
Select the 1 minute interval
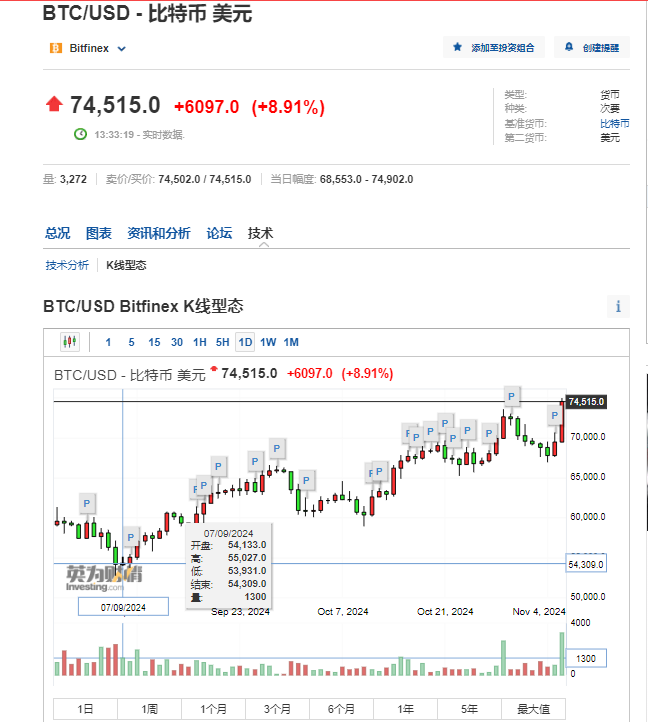click(108, 342)
